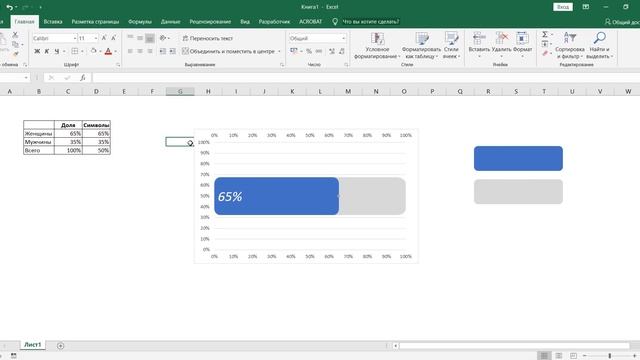Switch to the Рецензирование tab
This screenshot has width=640, height=360.
coord(210,22)
